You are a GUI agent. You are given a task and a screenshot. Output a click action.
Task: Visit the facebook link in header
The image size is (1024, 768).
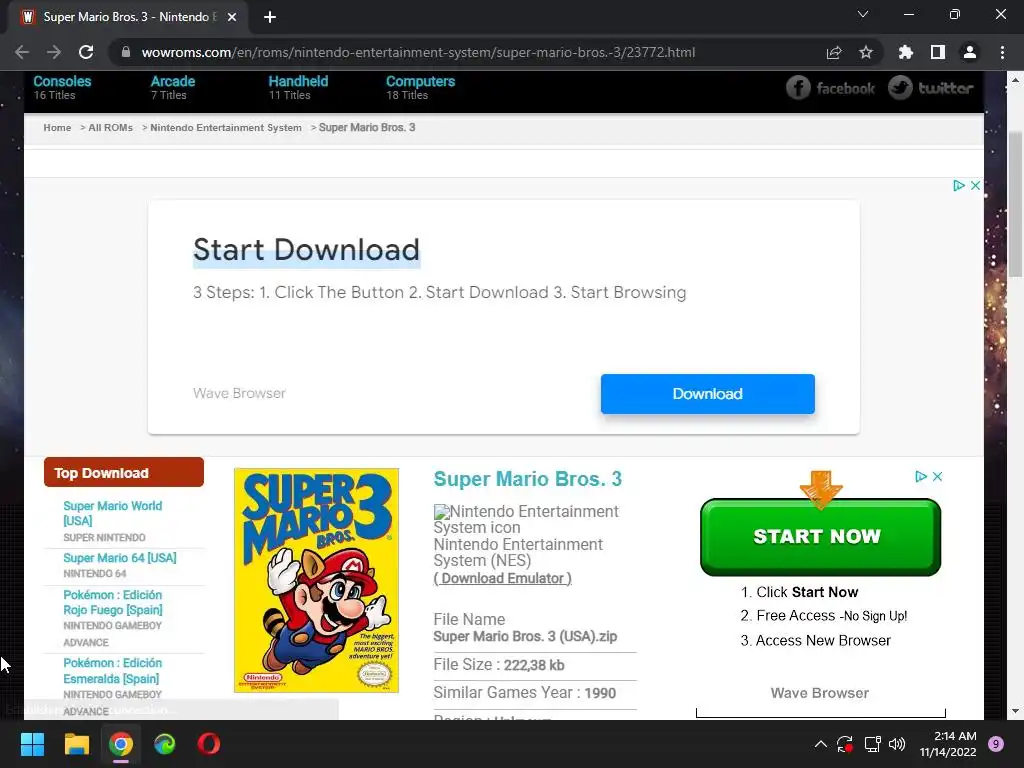point(830,88)
